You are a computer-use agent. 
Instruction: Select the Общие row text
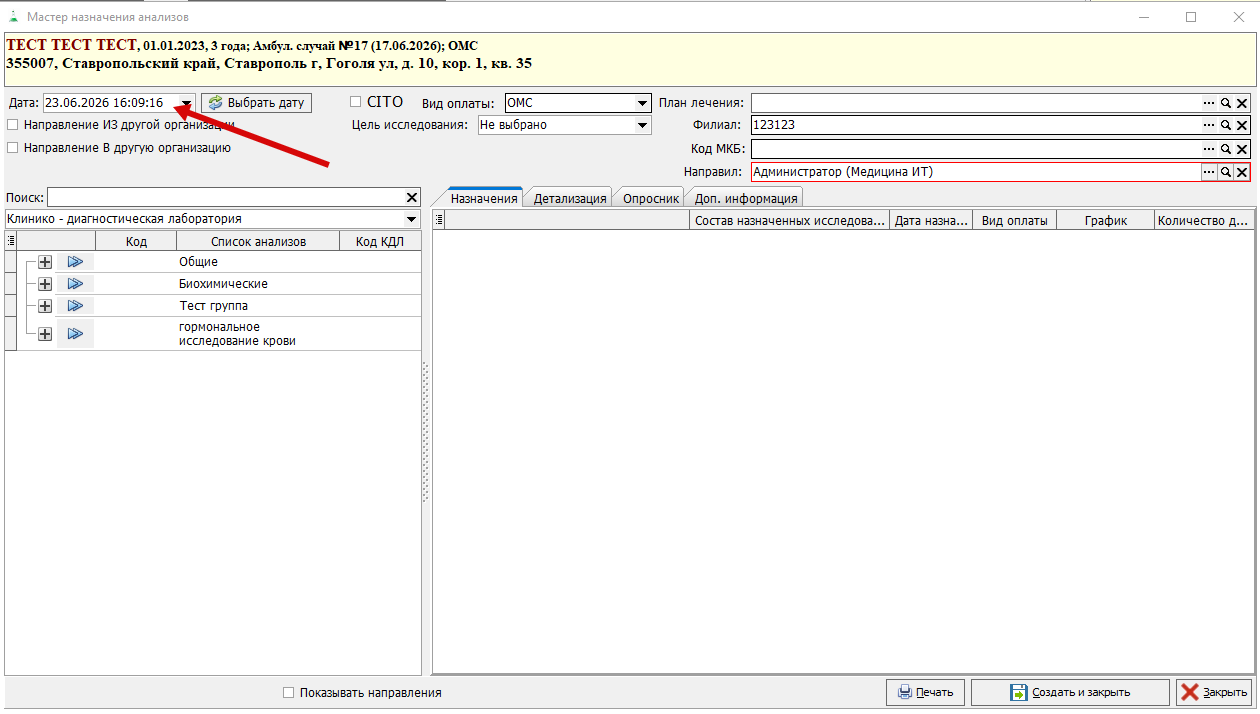coord(198,262)
